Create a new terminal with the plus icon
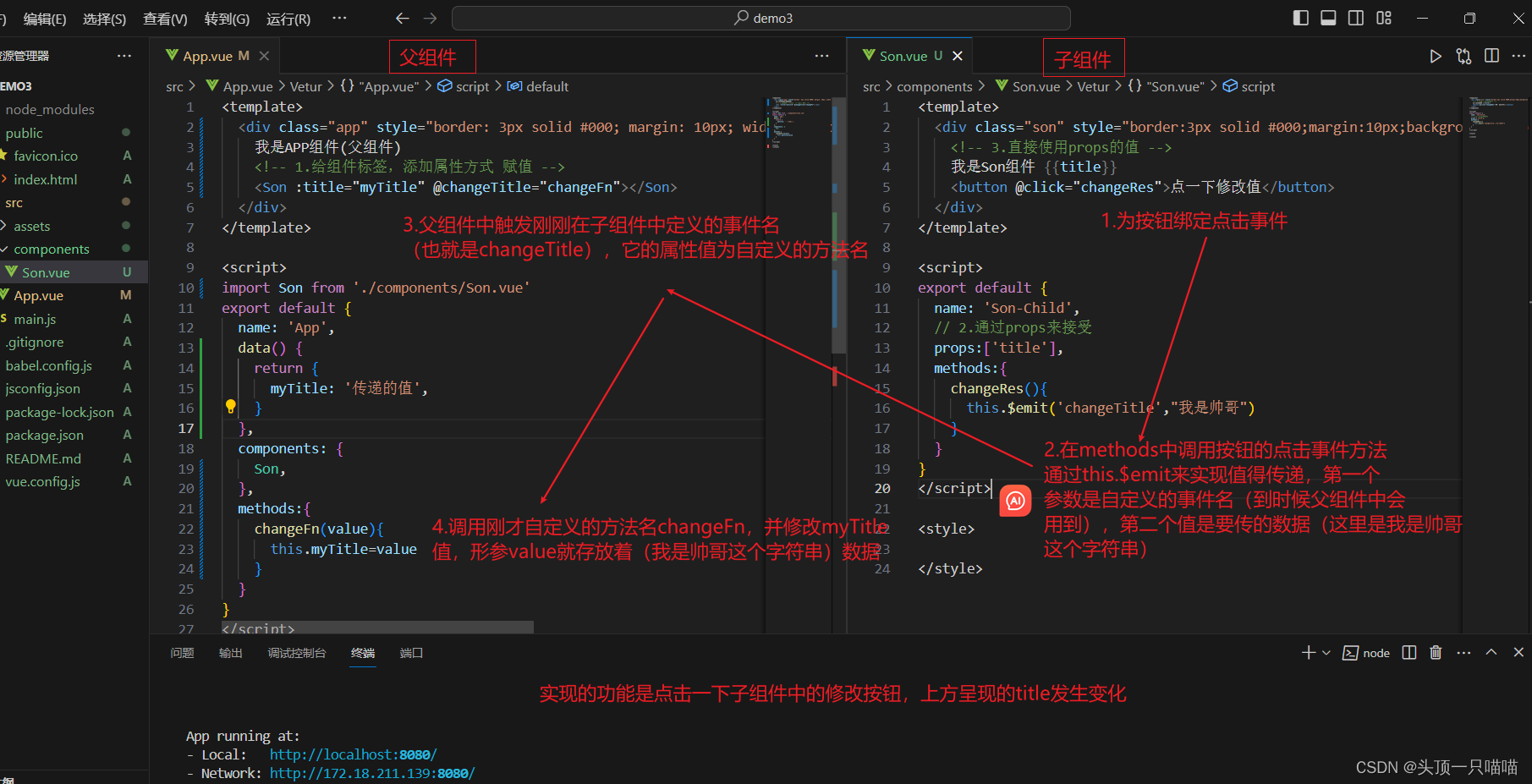1532x784 pixels. (x=1309, y=652)
